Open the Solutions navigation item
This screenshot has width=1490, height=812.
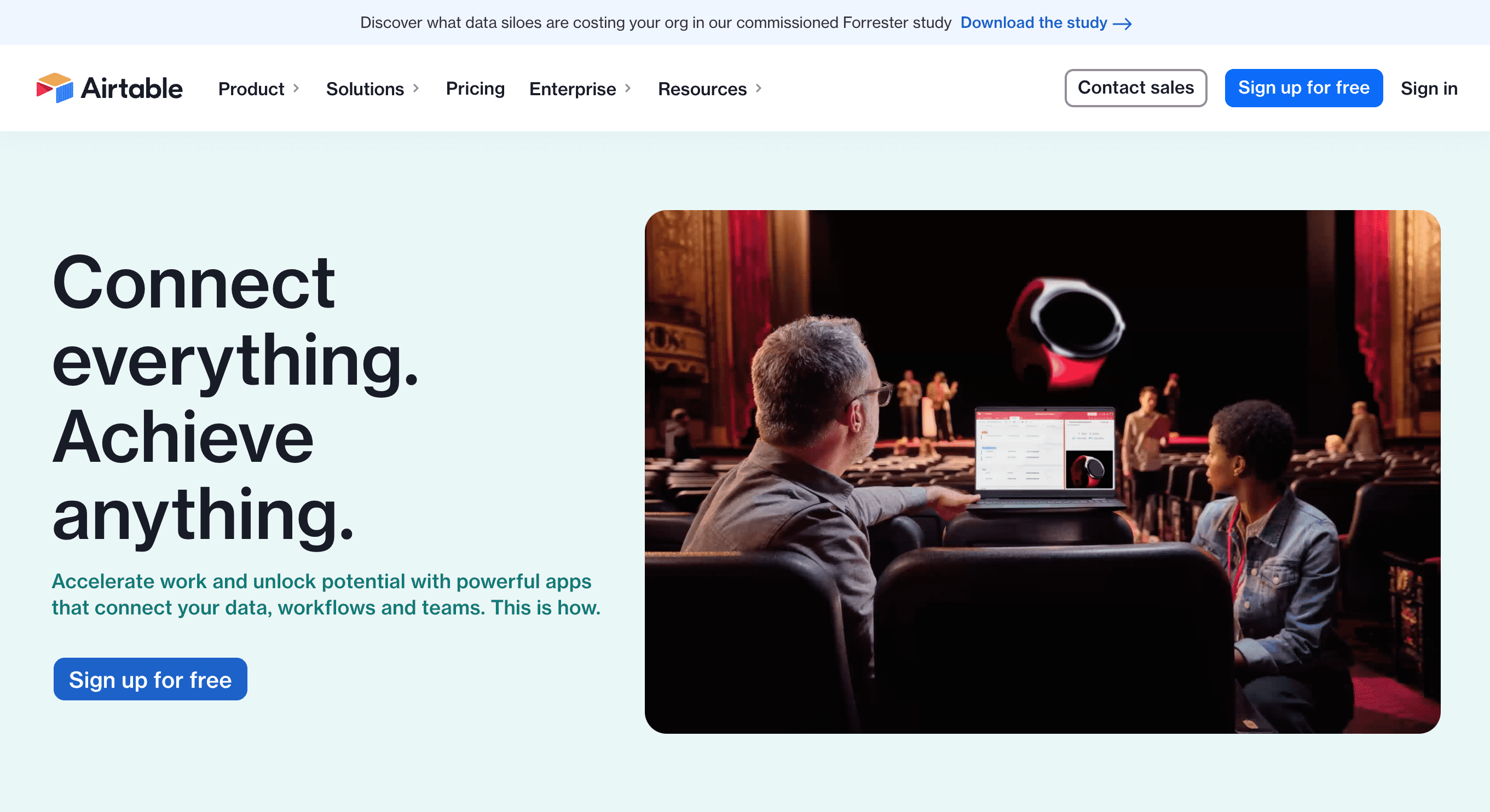[365, 89]
